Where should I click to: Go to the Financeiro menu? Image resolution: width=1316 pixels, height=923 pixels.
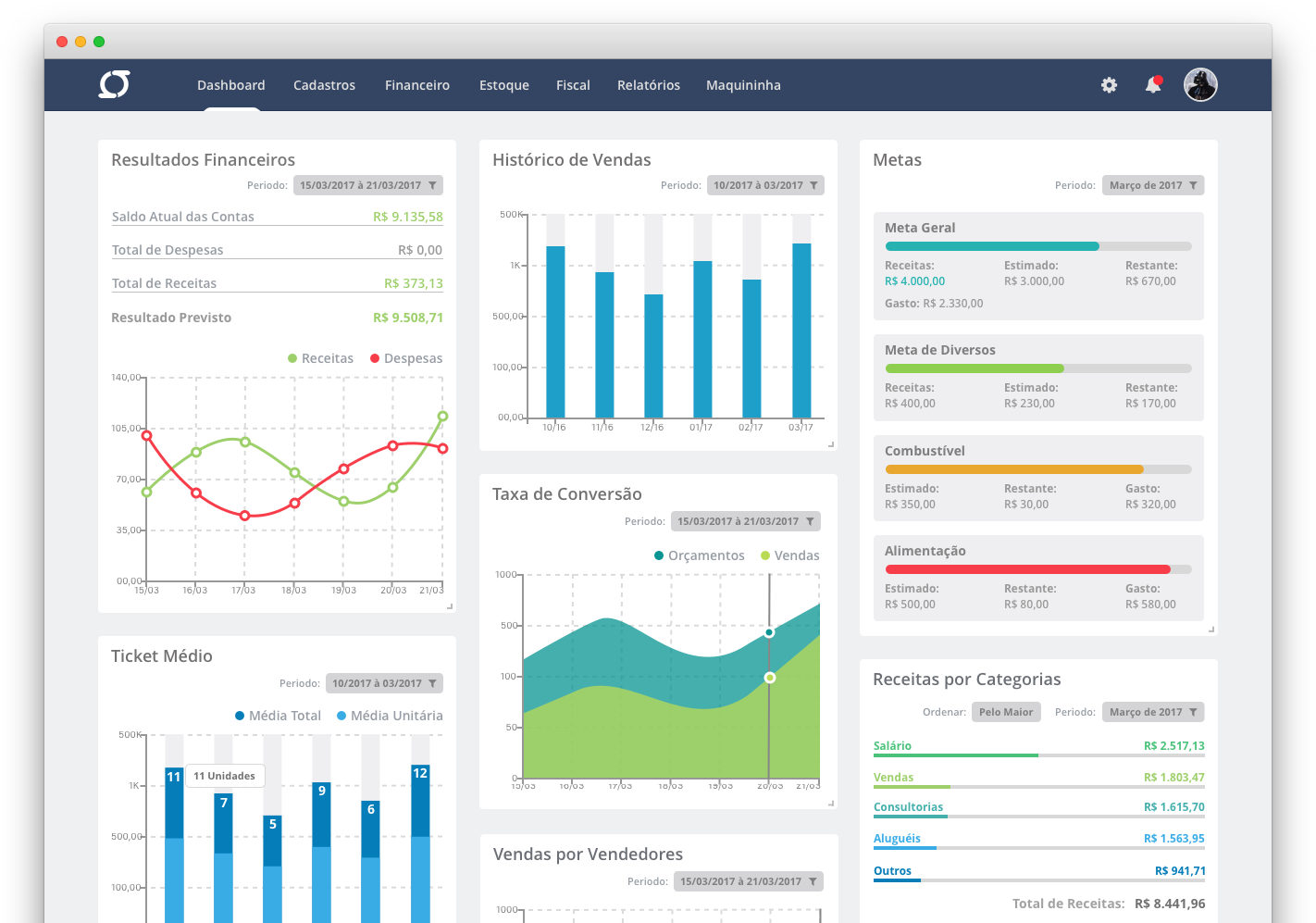pyautogui.click(x=417, y=85)
